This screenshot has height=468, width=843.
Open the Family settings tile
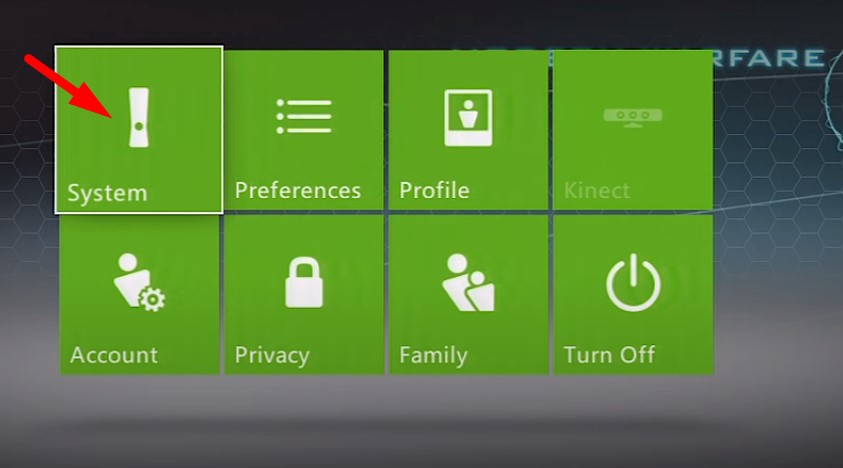tap(469, 294)
